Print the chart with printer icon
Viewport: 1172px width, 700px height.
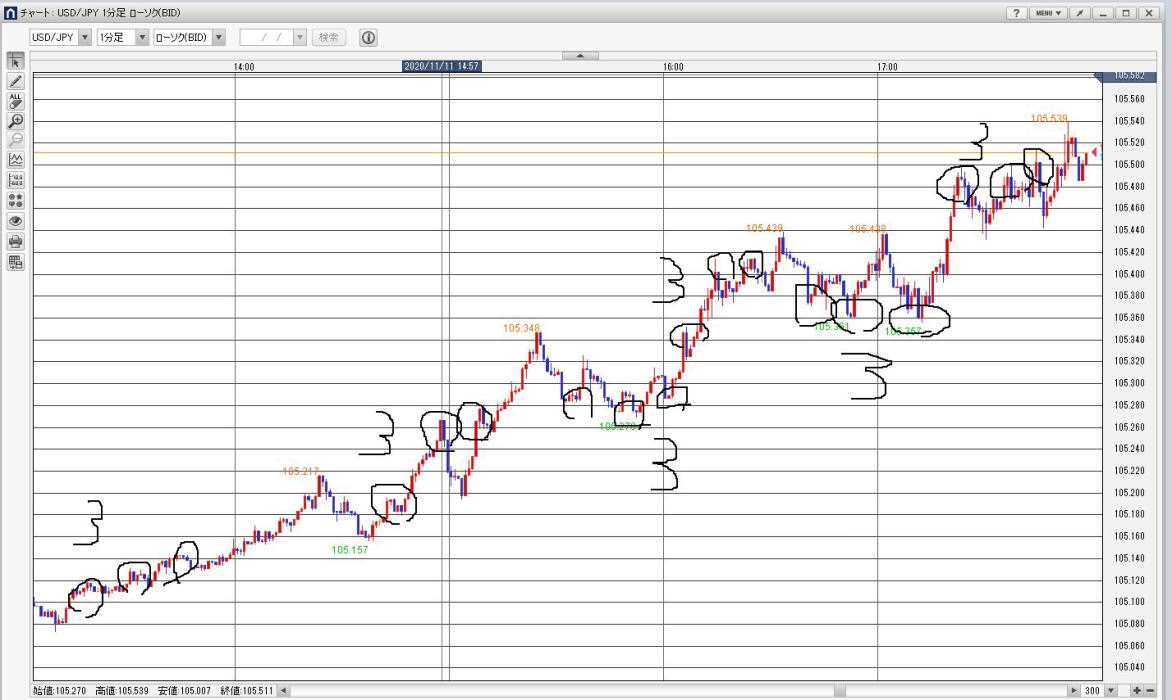[15, 241]
